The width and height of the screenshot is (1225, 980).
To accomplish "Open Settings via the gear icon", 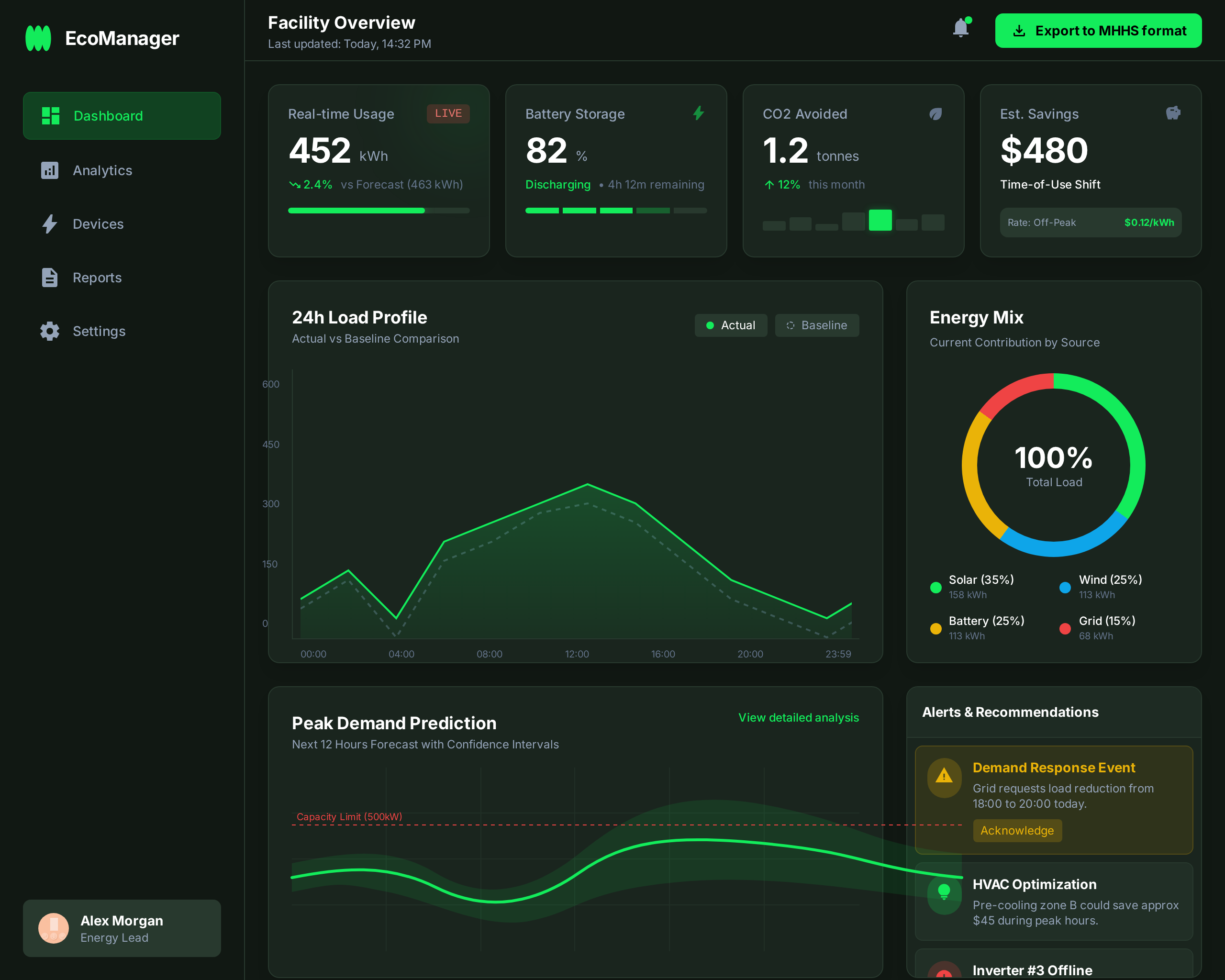I will click(49, 331).
